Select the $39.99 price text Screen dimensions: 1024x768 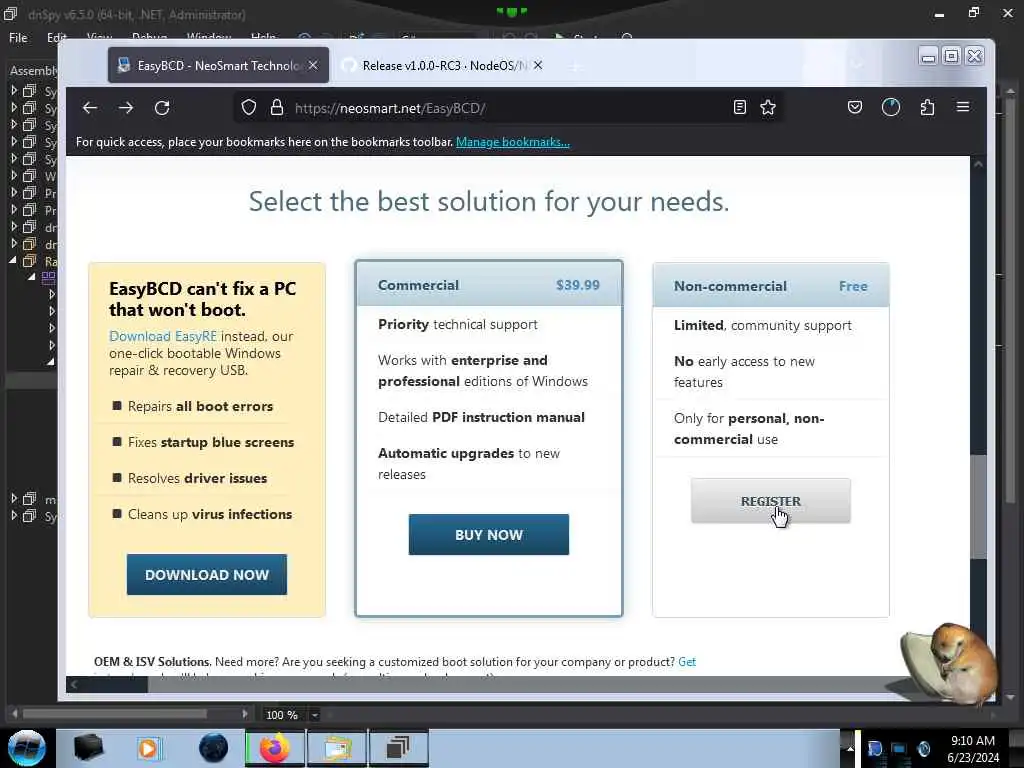(x=578, y=285)
